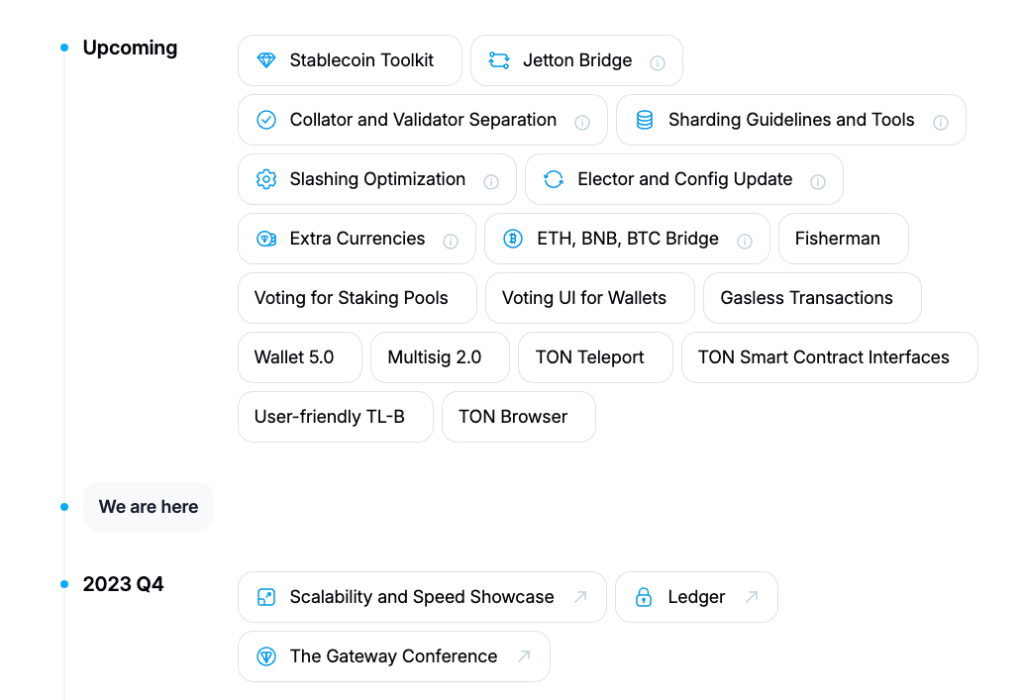1024x700 pixels.
Task: Open The Gateway Conference external arrow
Action: [523, 656]
